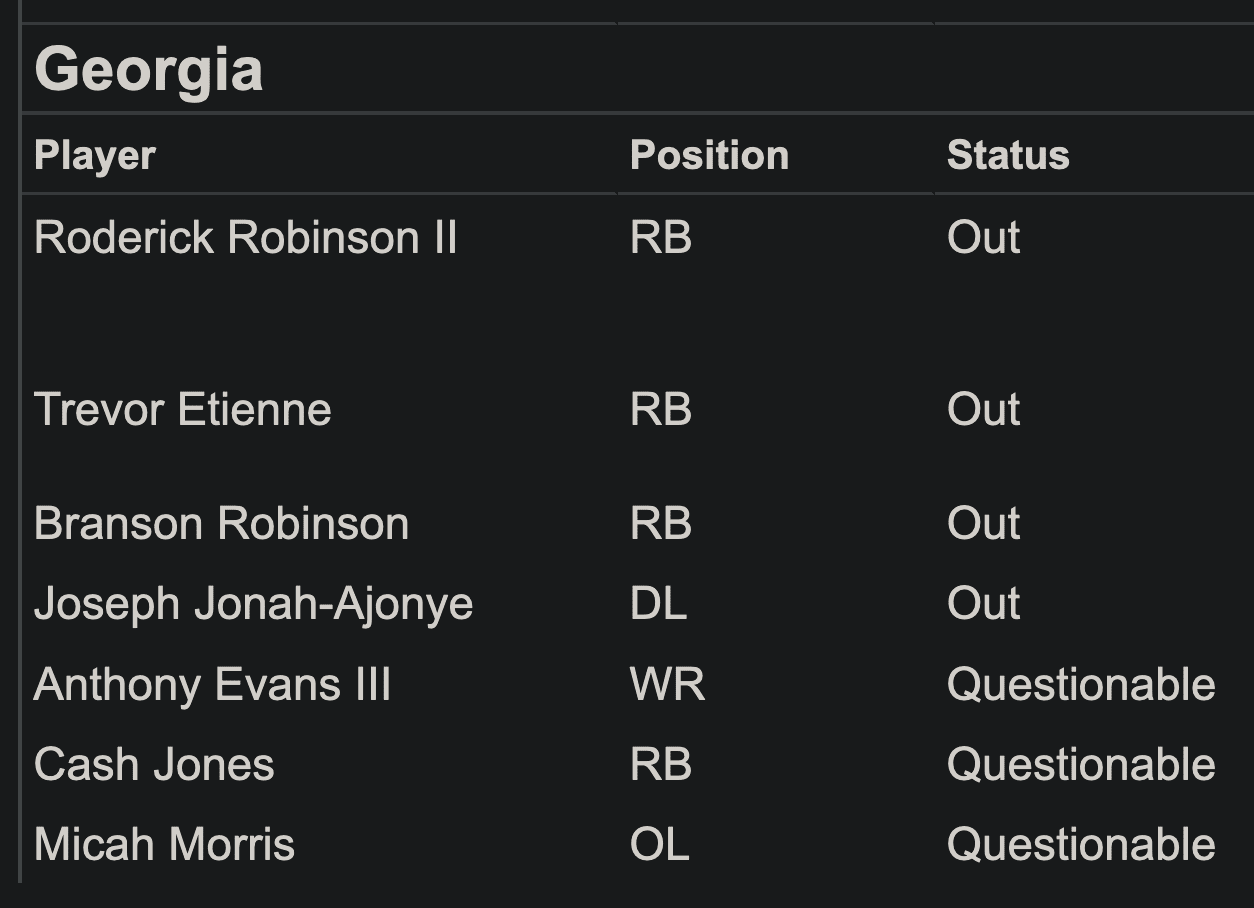1254x908 pixels.
Task: Click Questionable status for Micah Morris
Action: (x=1080, y=845)
